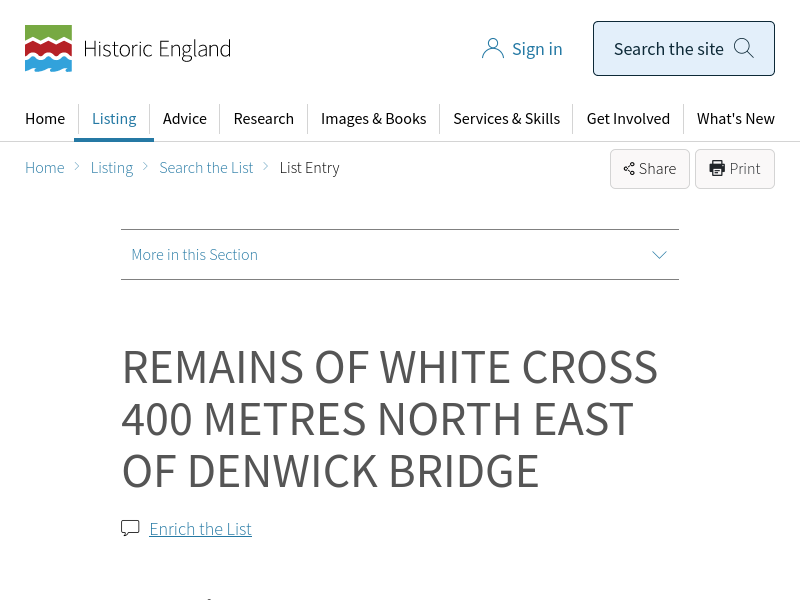Click the Sign in link
800x600 pixels.
tap(537, 49)
